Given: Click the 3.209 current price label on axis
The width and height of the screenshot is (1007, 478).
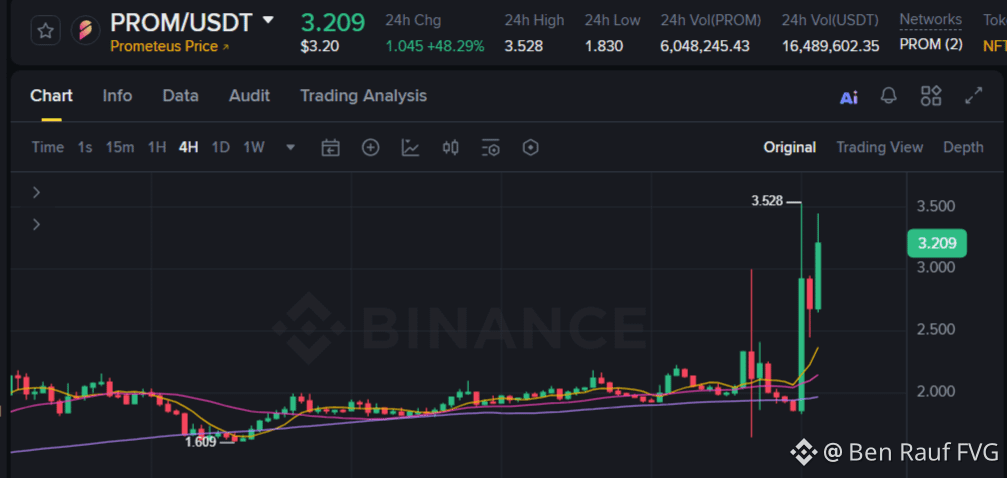Looking at the screenshot, I should point(937,243).
